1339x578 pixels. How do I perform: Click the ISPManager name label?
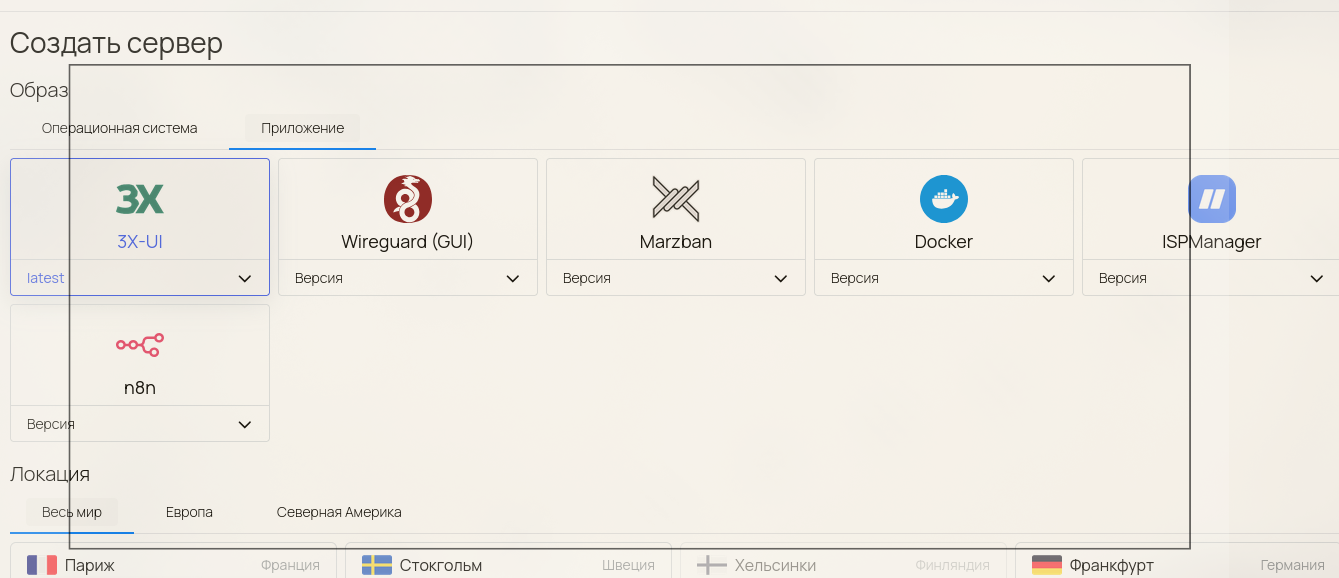tap(1212, 242)
